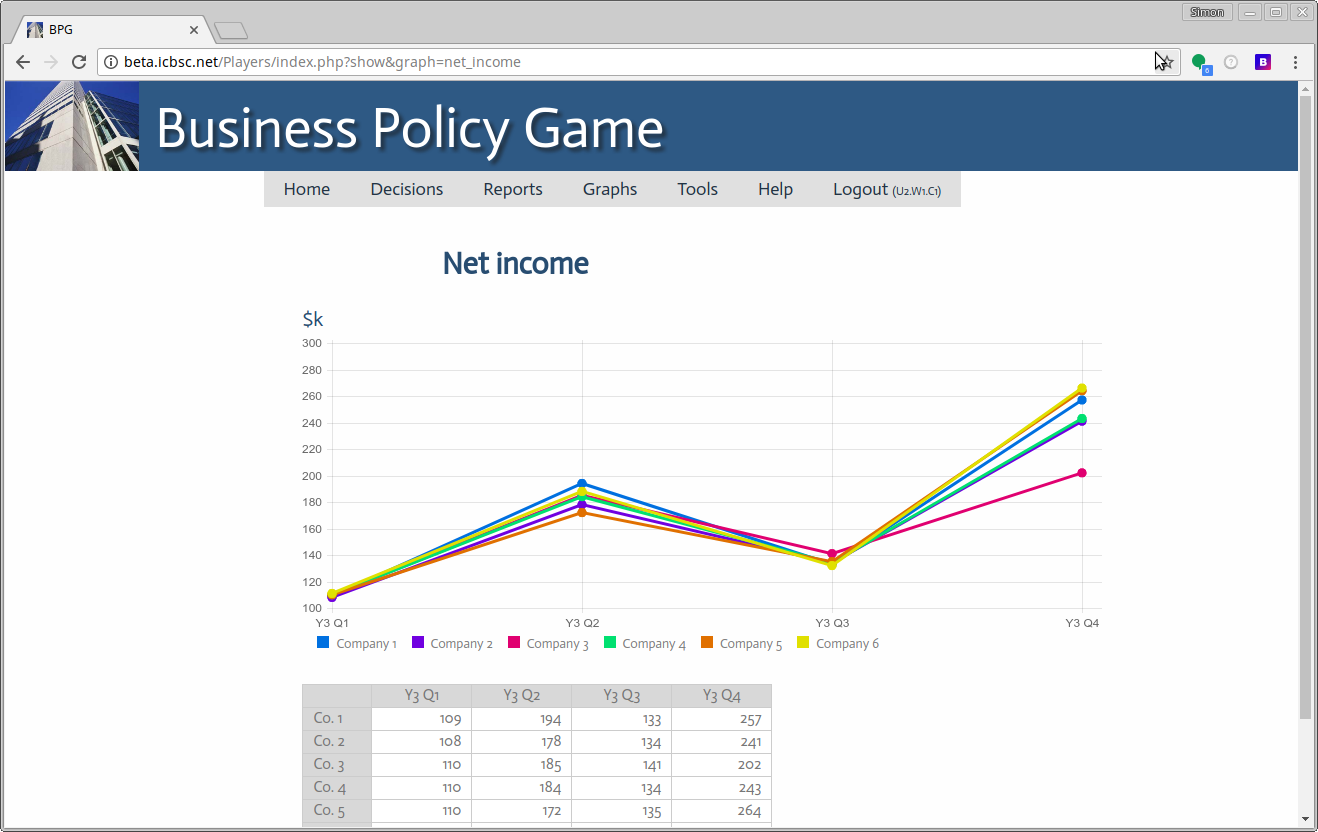Reload the page with the refresh icon

[x=79, y=62]
